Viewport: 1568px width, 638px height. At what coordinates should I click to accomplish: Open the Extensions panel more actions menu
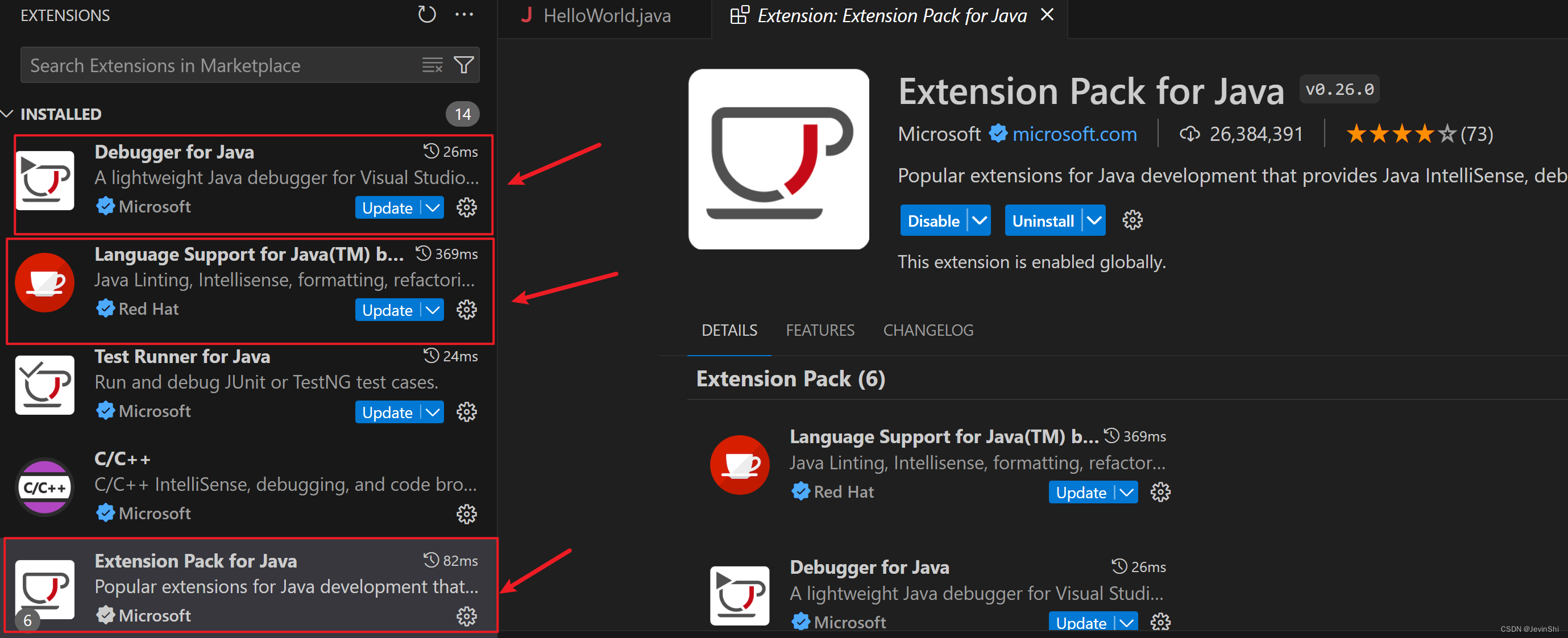[464, 15]
